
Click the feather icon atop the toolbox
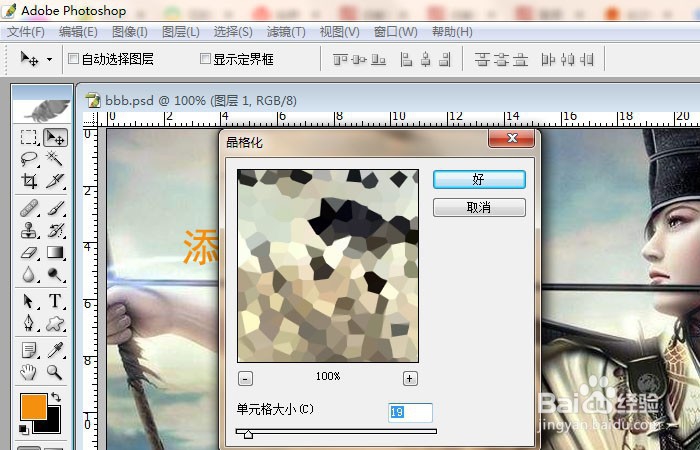click(x=48, y=111)
